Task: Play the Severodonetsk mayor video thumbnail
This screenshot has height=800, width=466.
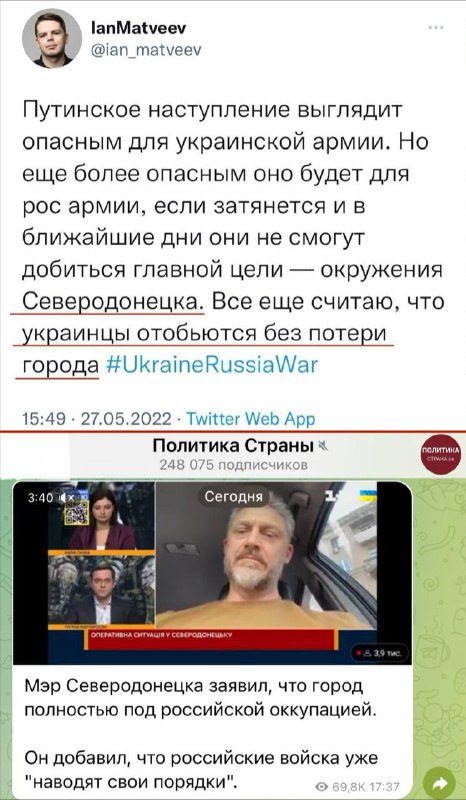Action: 212,572
